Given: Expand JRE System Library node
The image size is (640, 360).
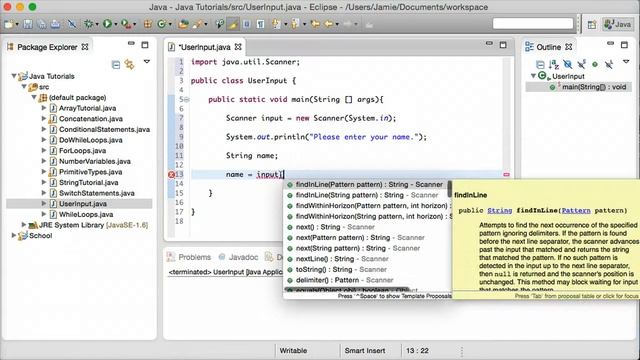Looking at the screenshot, I should coord(24,224).
